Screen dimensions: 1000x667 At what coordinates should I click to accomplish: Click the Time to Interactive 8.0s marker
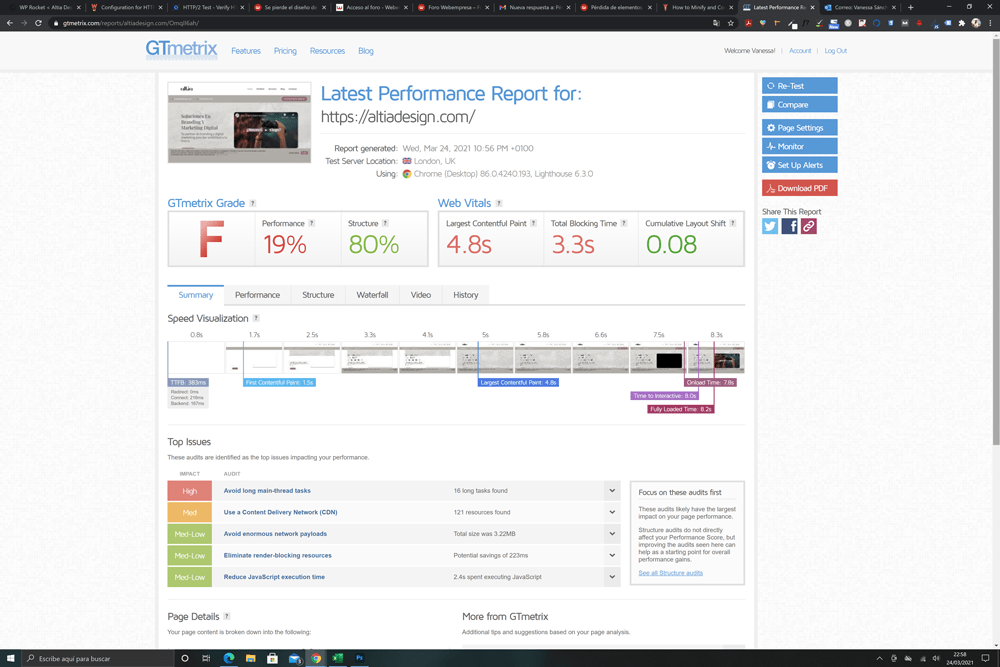click(x=665, y=396)
